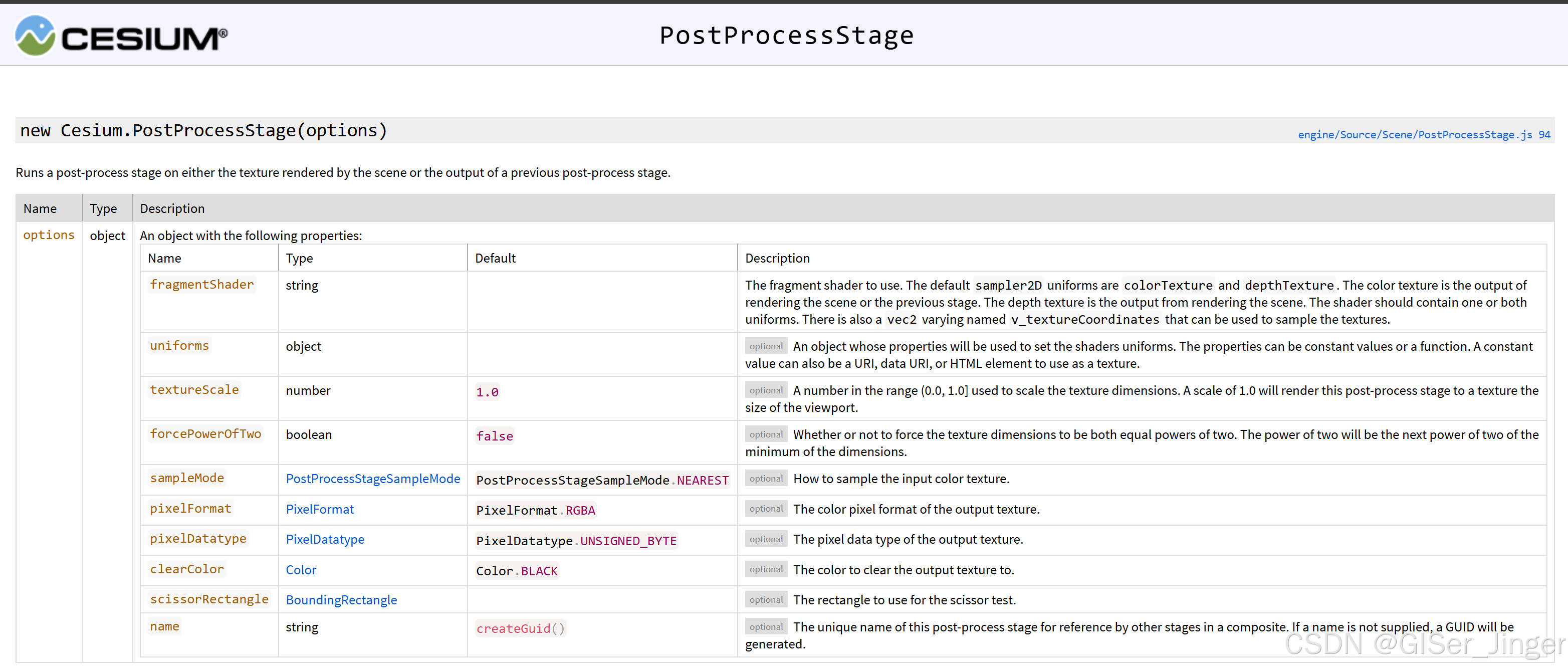Click the 1.0 default value

coord(487,392)
